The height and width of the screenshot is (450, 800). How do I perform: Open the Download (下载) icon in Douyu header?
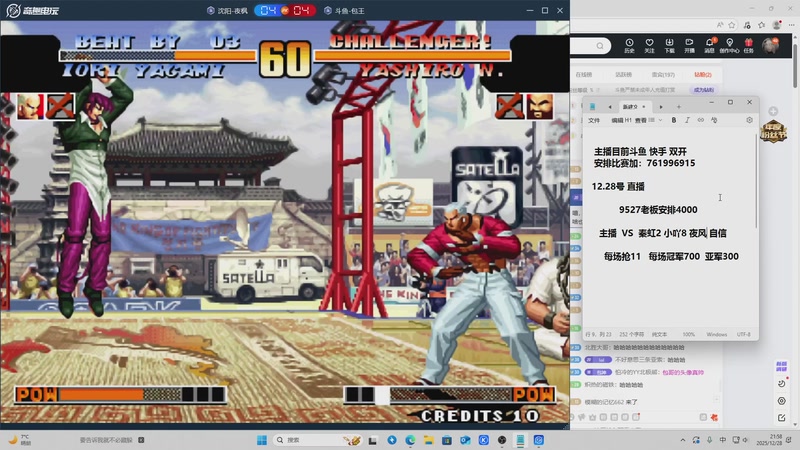coord(669,45)
